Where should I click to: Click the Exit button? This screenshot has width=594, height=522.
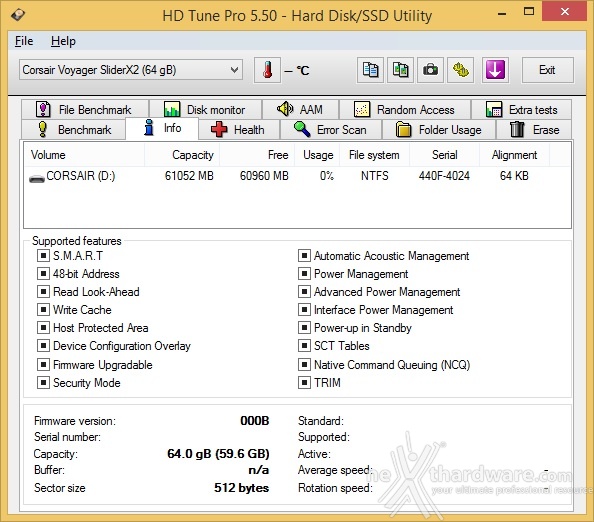548,70
